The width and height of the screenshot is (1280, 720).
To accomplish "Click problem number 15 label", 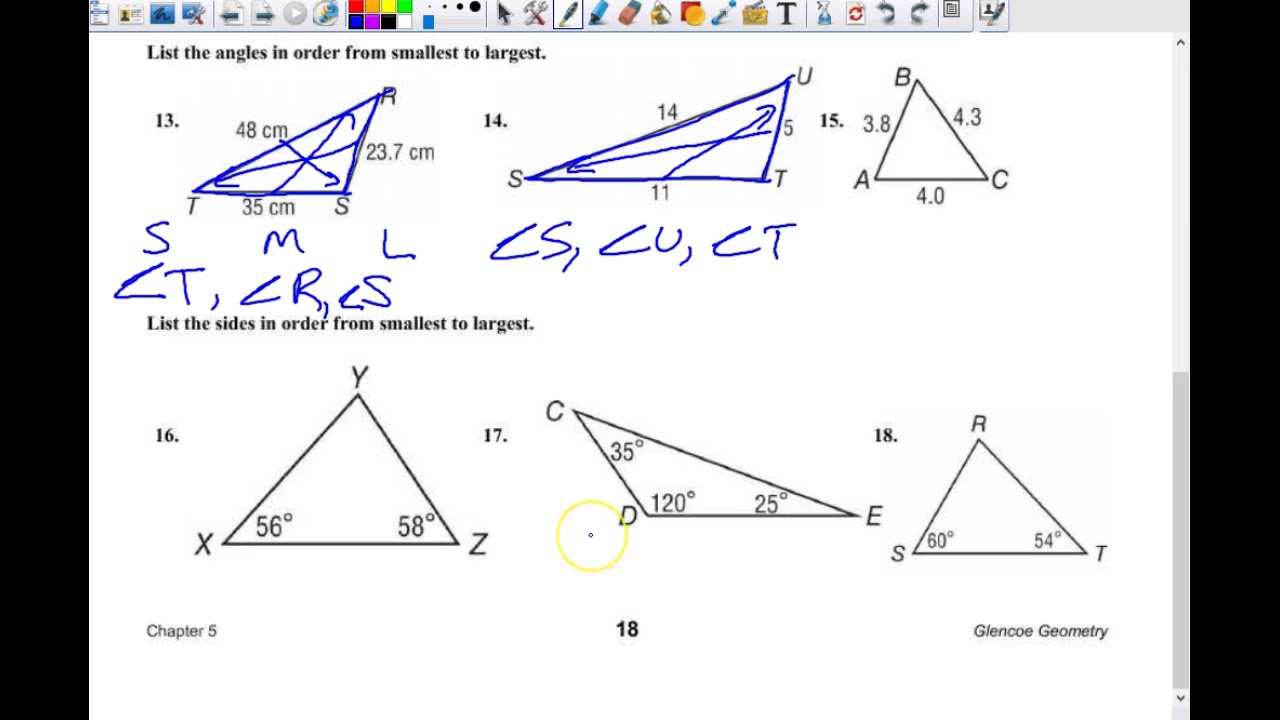I will pos(831,120).
